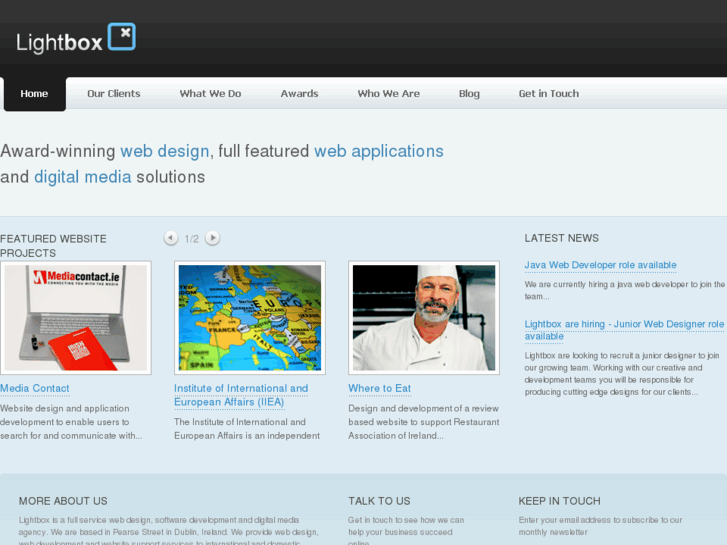Viewport: 727px width, 545px height.
Task: Open the Awards menu item
Action: point(300,94)
